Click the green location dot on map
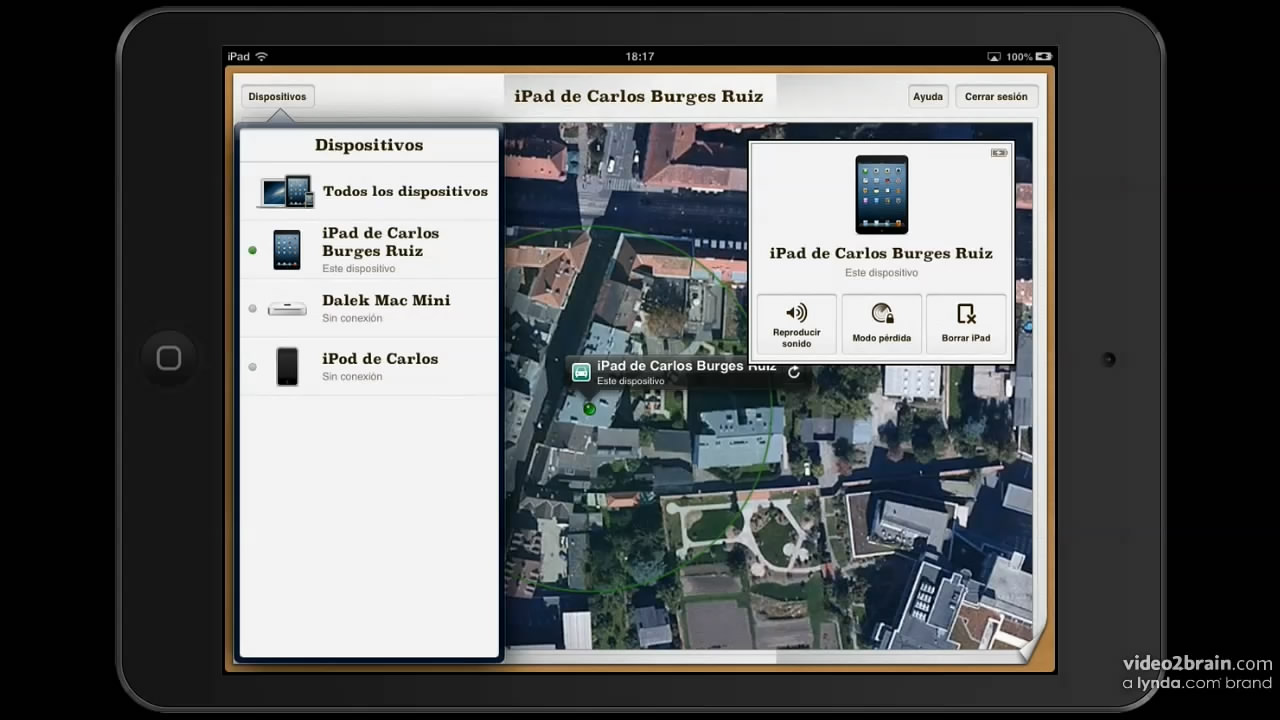 coord(589,408)
